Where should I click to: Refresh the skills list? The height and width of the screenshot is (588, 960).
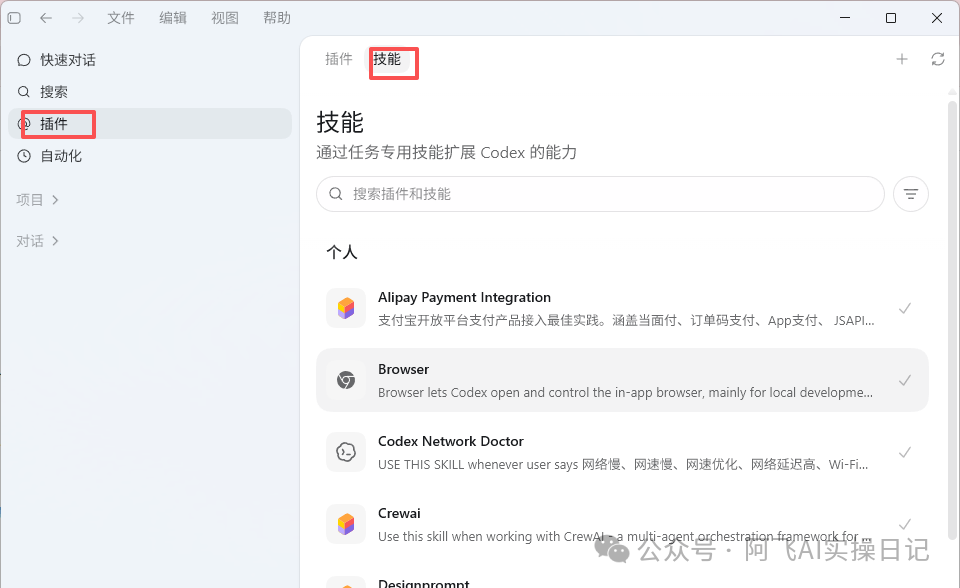click(x=938, y=59)
